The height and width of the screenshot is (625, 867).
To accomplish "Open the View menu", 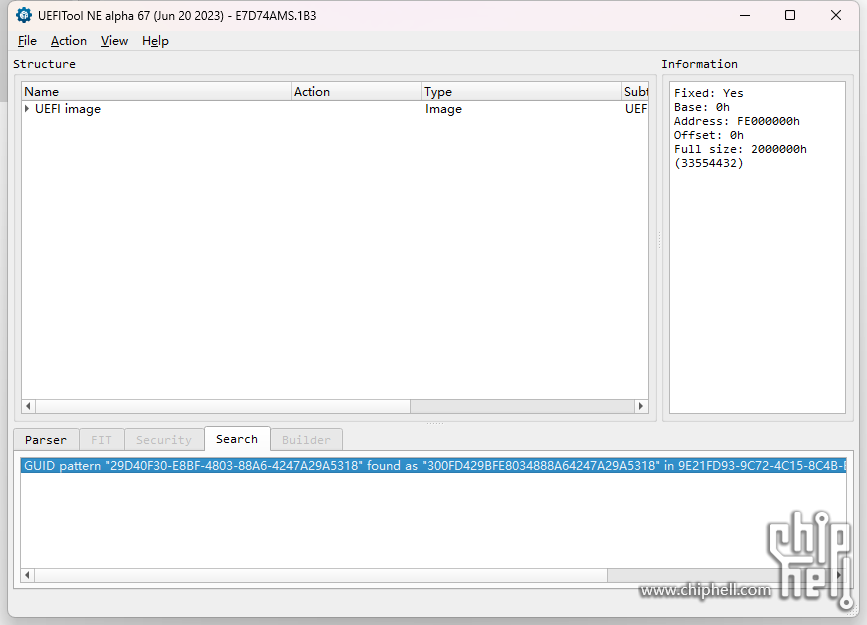I will 114,41.
